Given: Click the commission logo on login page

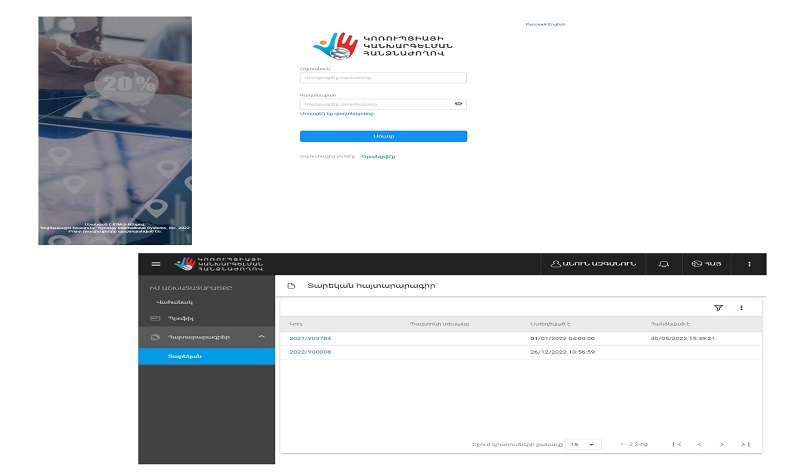Looking at the screenshot, I should click(383, 45).
